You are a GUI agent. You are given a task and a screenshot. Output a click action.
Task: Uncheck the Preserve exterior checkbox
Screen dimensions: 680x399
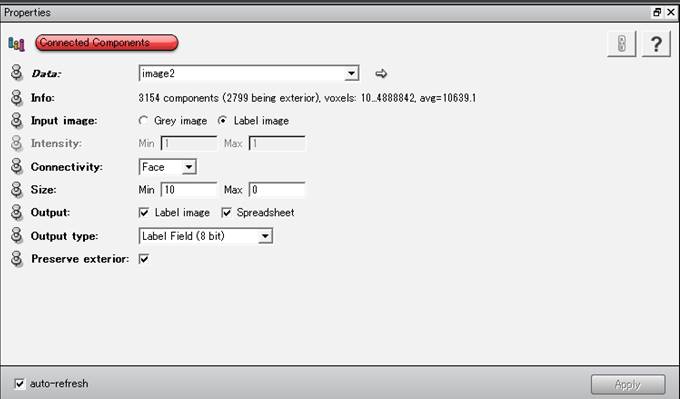144,259
